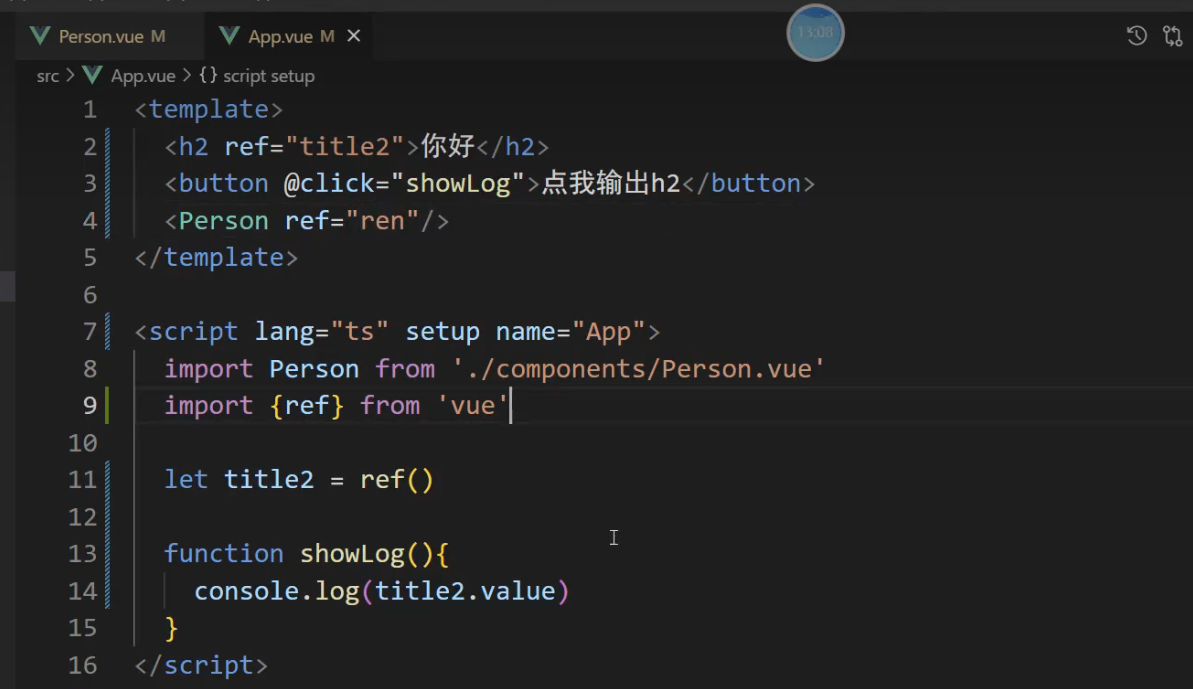The image size is (1193, 689).
Task: Click the let keyword on line 11
Action: click(186, 479)
